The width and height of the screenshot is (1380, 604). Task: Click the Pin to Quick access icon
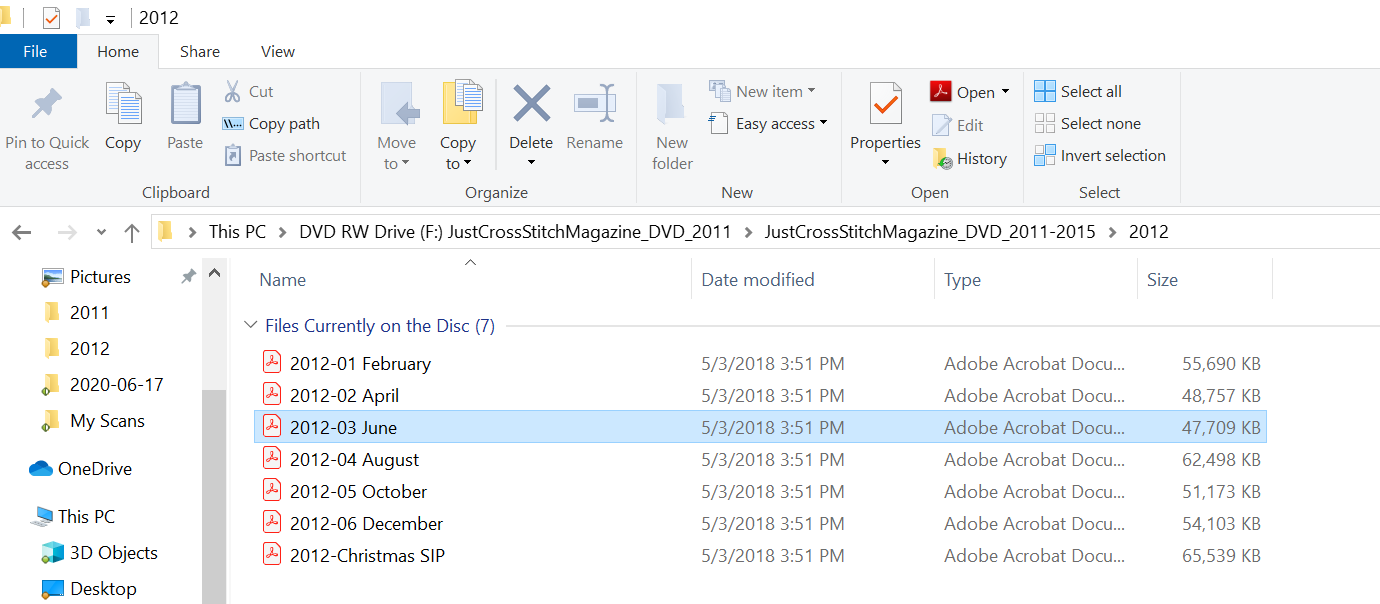pyautogui.click(x=46, y=105)
